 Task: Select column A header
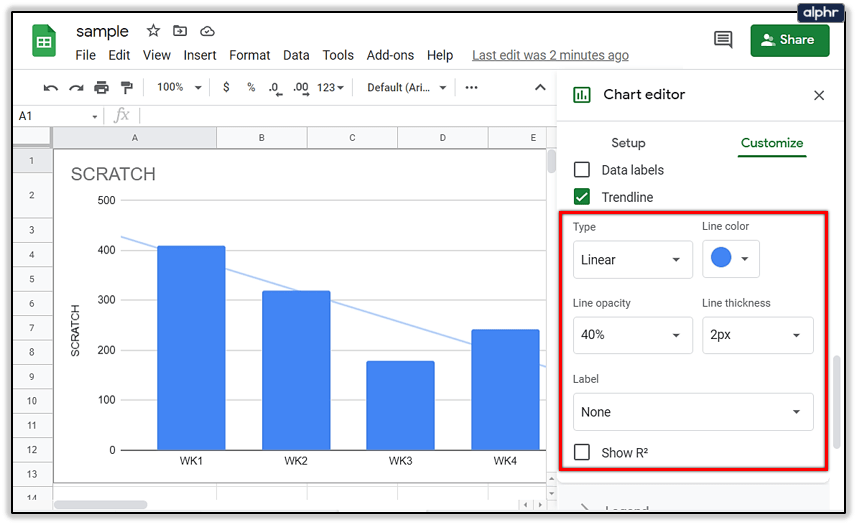coord(134,138)
